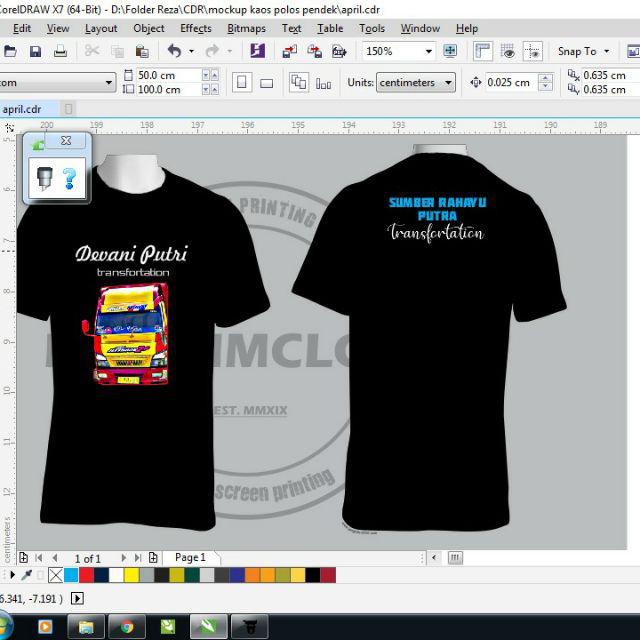Open the Text menu
This screenshot has width=640, height=640.
pos(291,28)
